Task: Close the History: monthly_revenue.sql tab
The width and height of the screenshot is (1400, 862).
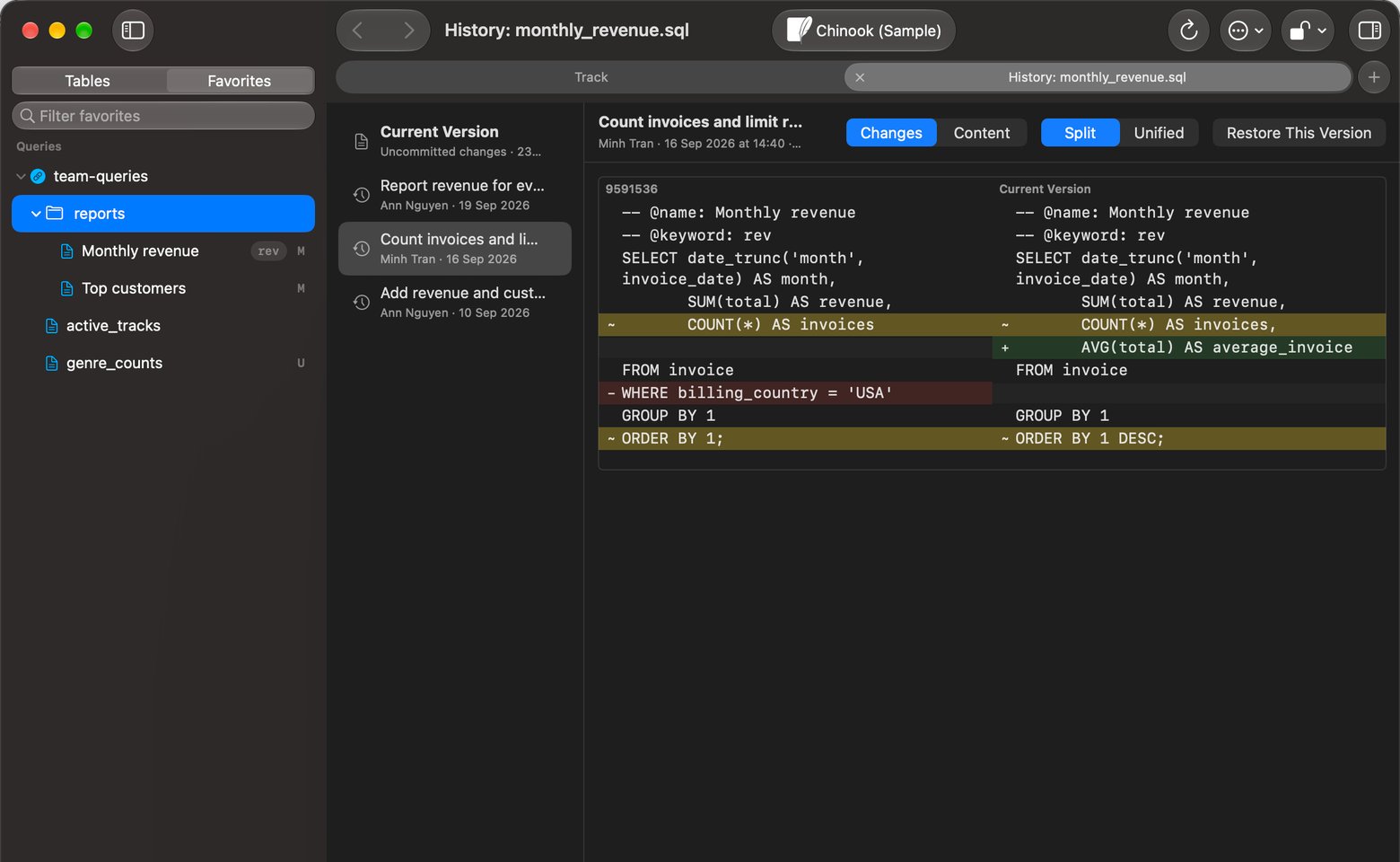Action: [860, 77]
